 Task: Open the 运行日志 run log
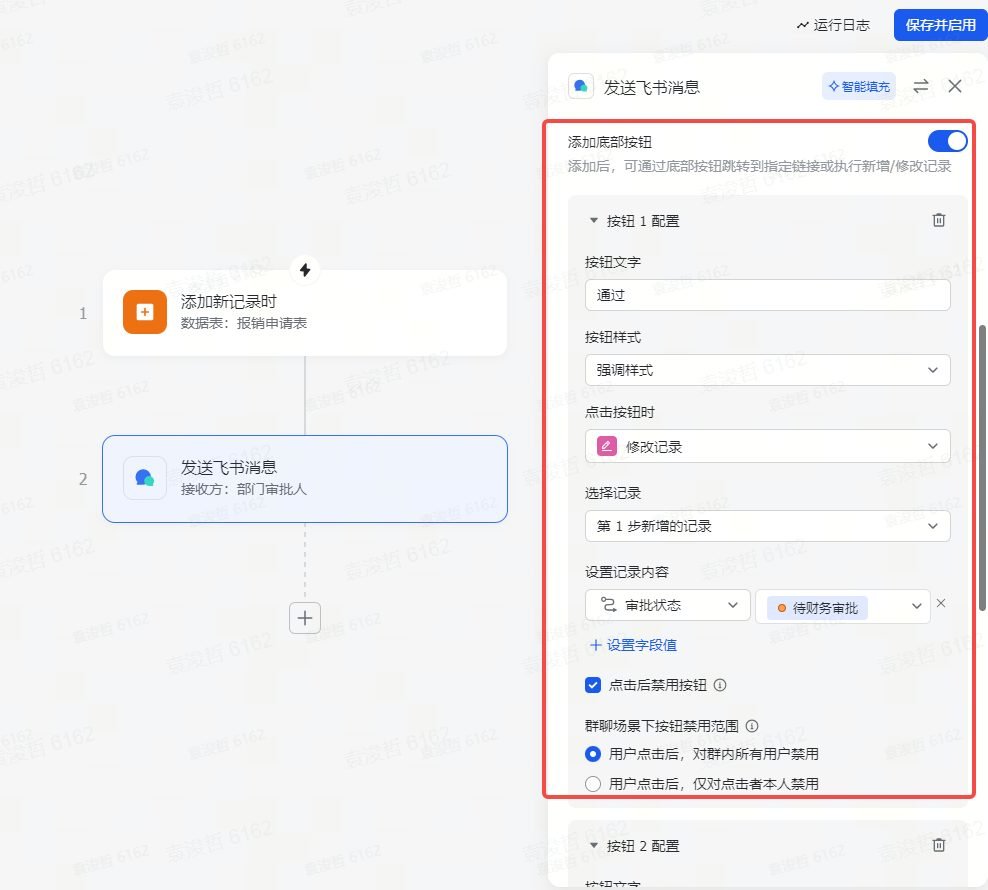coord(833,25)
